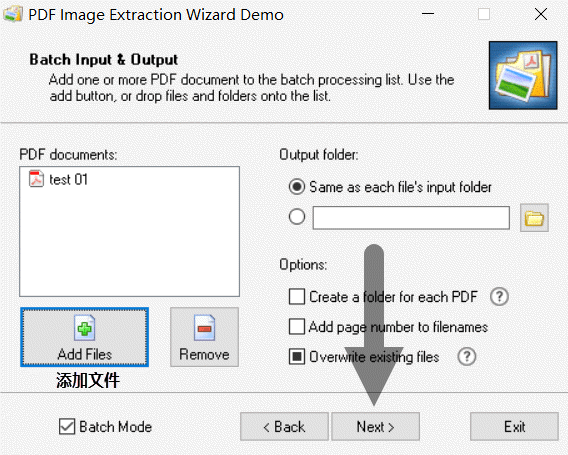Click the output folder path field
This screenshot has width=568, height=455.
pos(411,218)
